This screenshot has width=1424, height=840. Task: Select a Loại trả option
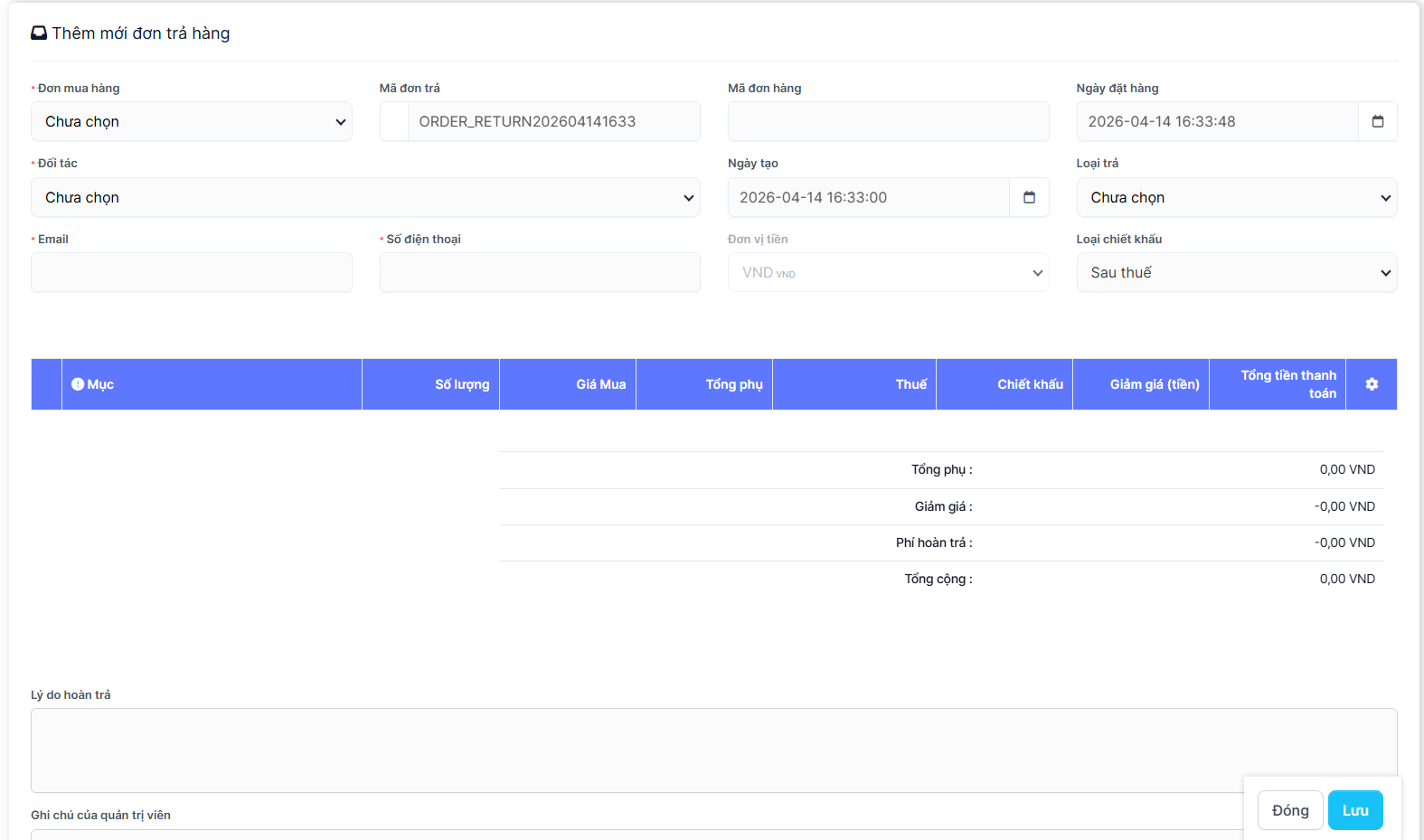pos(1236,197)
